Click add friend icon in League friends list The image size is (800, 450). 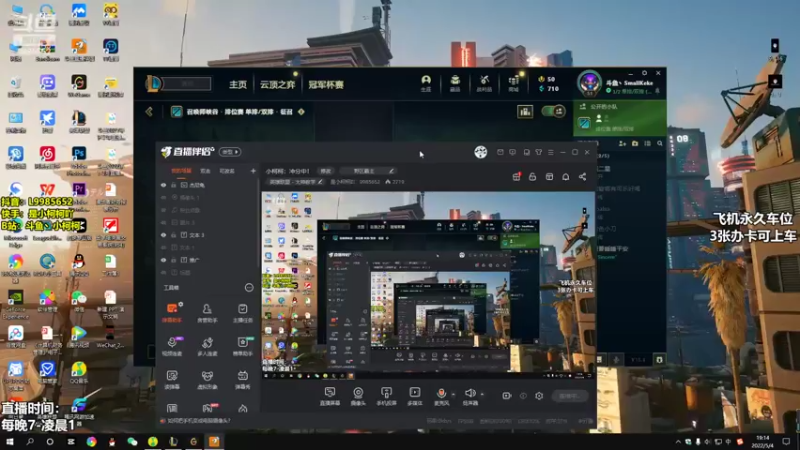[x=622, y=144]
